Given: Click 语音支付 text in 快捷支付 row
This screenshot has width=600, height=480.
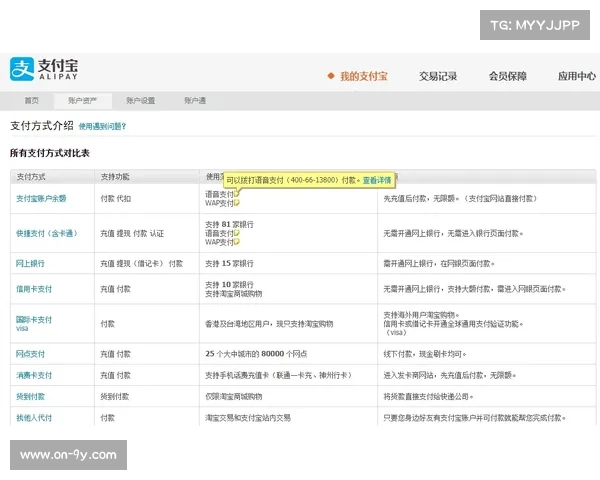Looking at the screenshot, I should pos(219,233).
